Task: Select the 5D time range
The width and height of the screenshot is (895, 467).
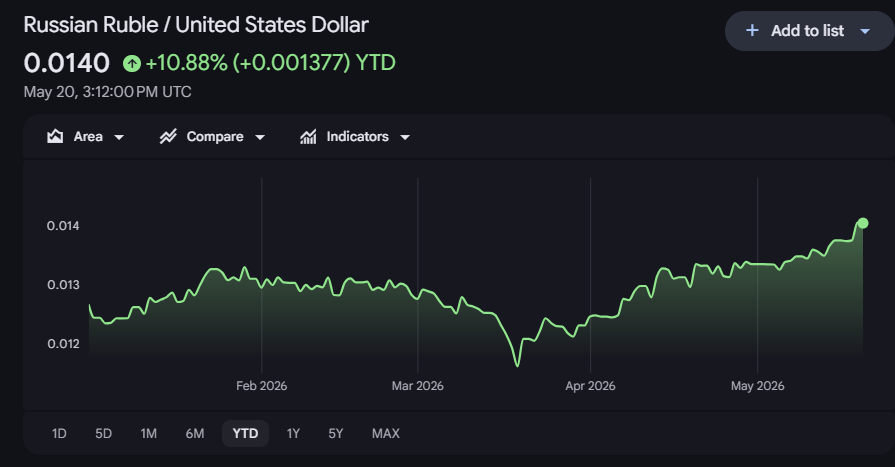Action: (x=103, y=433)
